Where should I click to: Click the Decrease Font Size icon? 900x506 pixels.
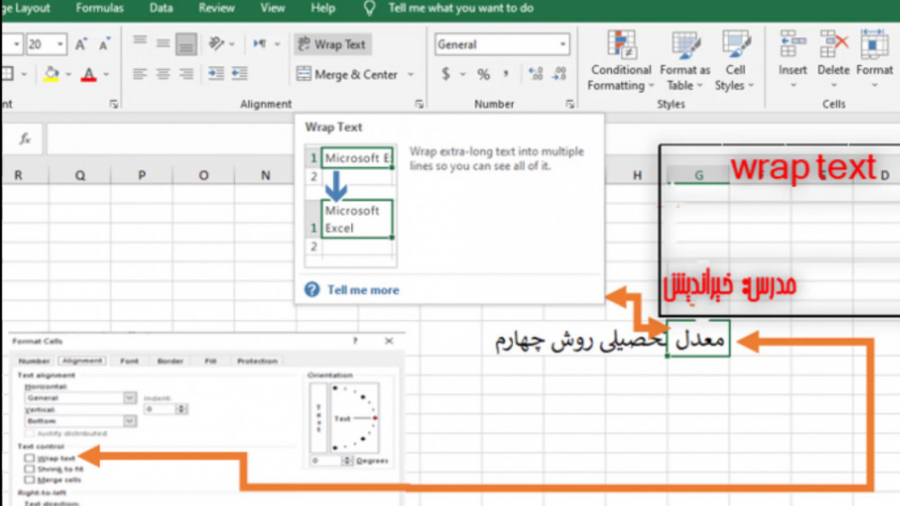pyautogui.click(x=104, y=44)
